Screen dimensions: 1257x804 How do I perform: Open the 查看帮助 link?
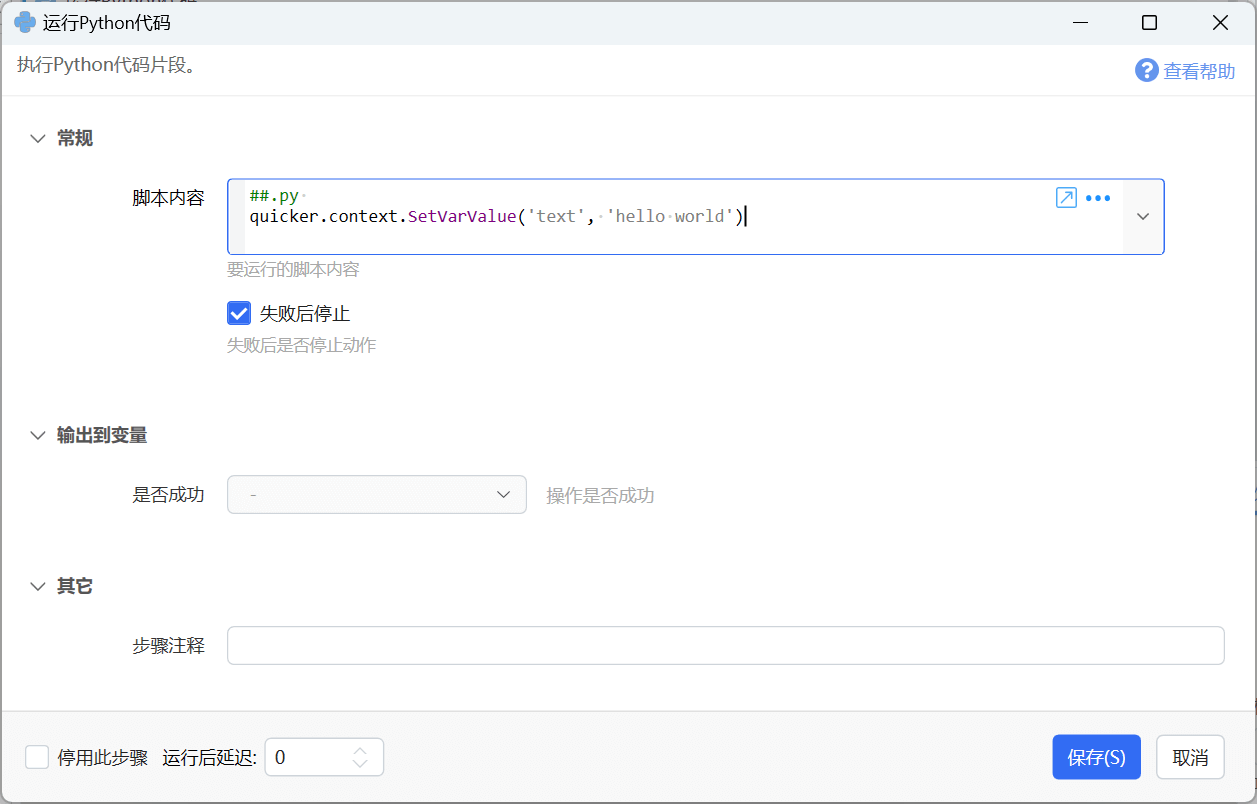[x=1198, y=71]
